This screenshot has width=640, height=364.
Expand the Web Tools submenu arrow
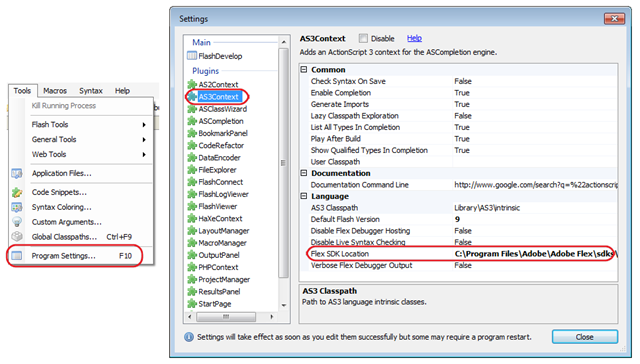[144, 155]
